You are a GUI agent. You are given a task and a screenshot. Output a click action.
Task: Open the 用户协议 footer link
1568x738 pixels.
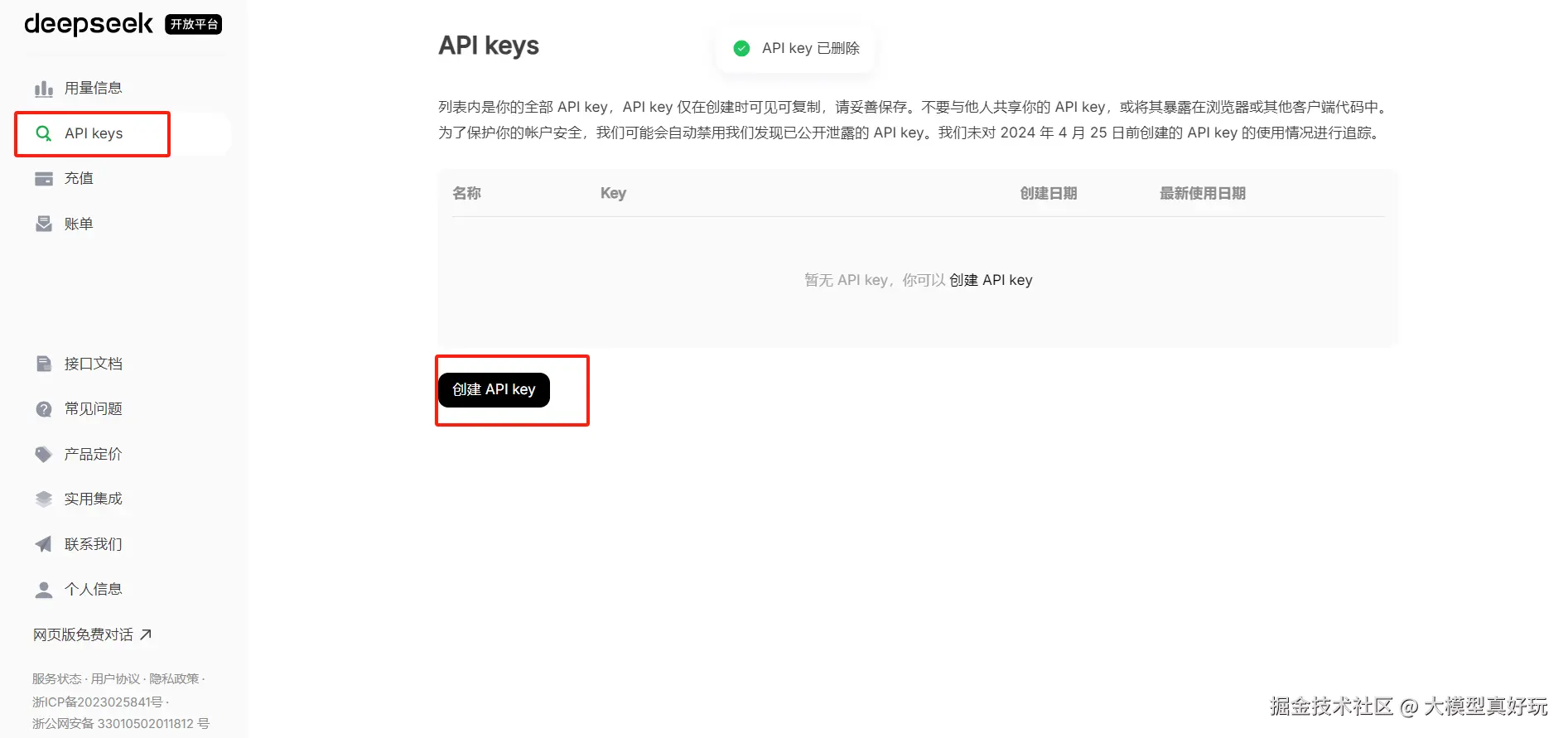coord(116,678)
